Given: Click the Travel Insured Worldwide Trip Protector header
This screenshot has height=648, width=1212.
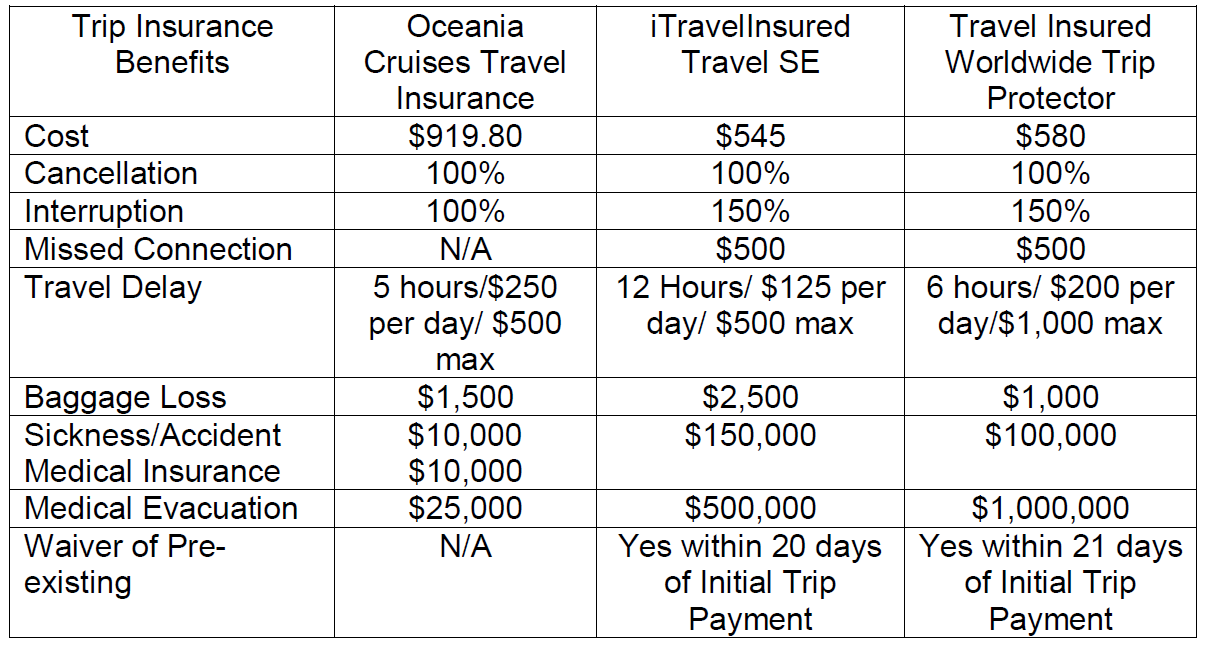Looking at the screenshot, I should point(1050,62).
